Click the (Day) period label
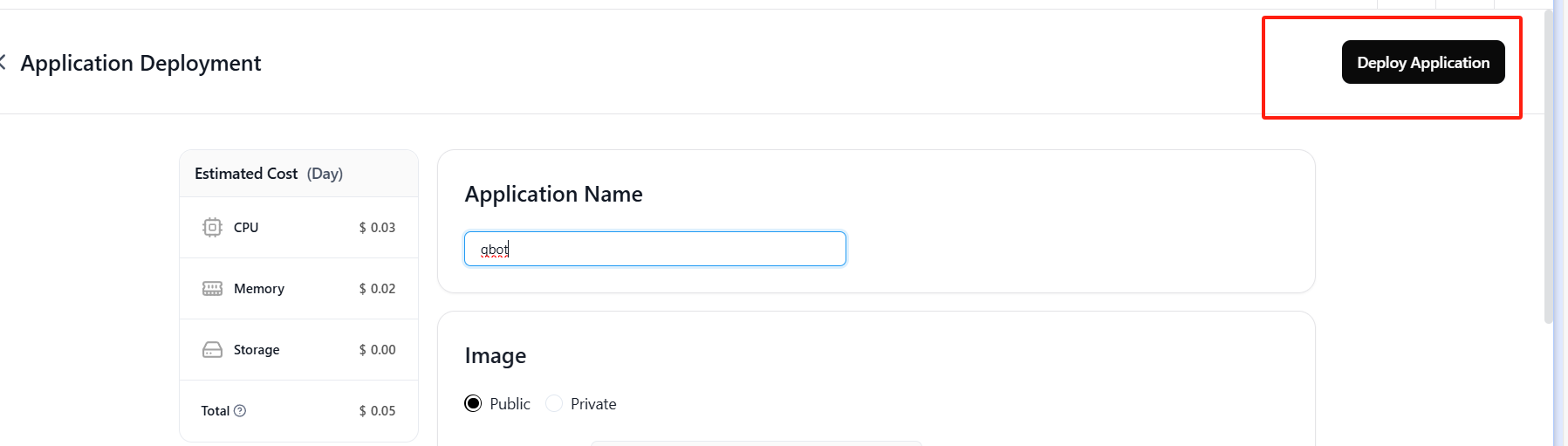The height and width of the screenshot is (446, 1568). pyautogui.click(x=325, y=174)
